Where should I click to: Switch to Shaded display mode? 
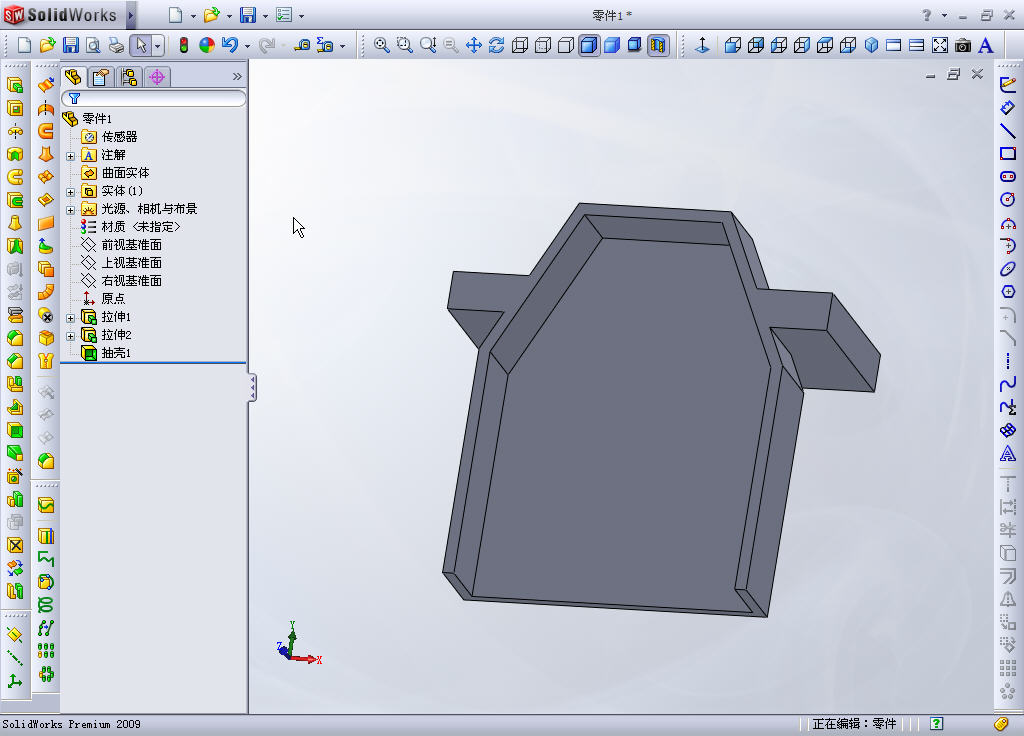tap(612, 45)
